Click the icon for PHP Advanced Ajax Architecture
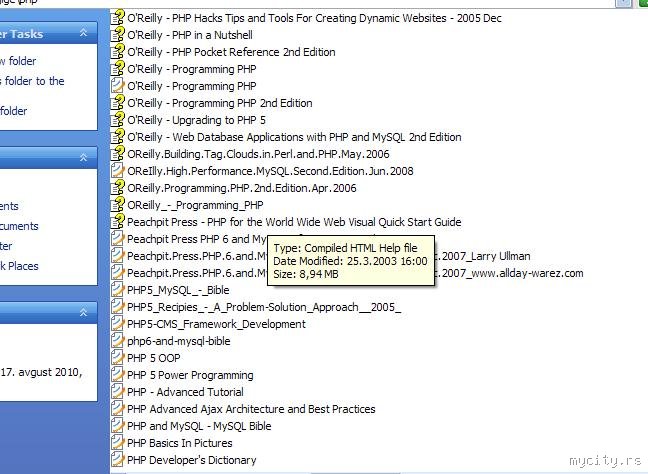This screenshot has width=648, height=474. [118, 409]
